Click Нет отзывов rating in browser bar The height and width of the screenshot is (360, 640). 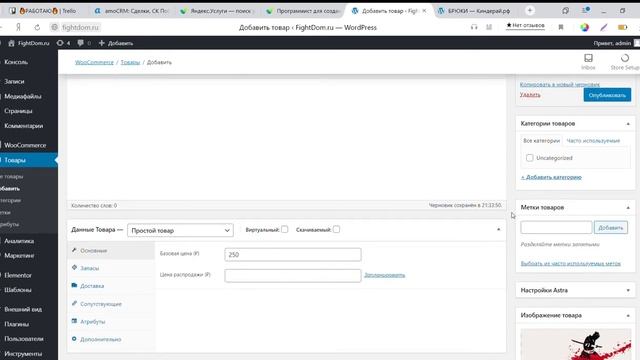pos(525,26)
